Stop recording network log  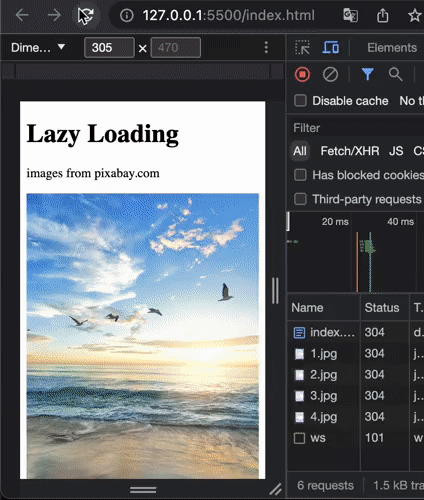pyautogui.click(x=302, y=74)
